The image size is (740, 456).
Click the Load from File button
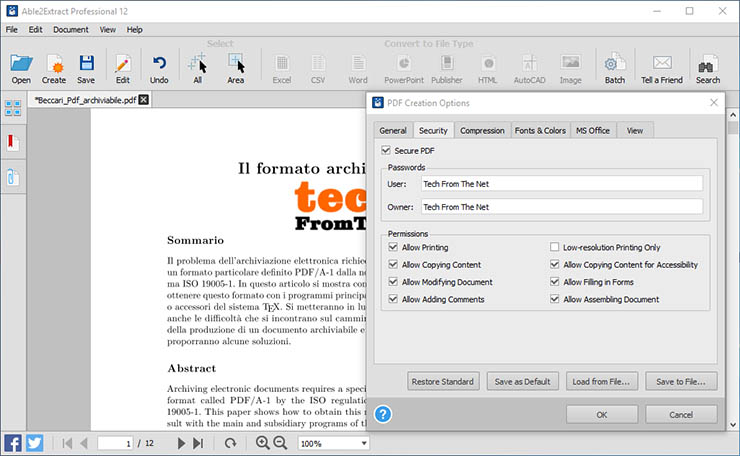coord(602,381)
